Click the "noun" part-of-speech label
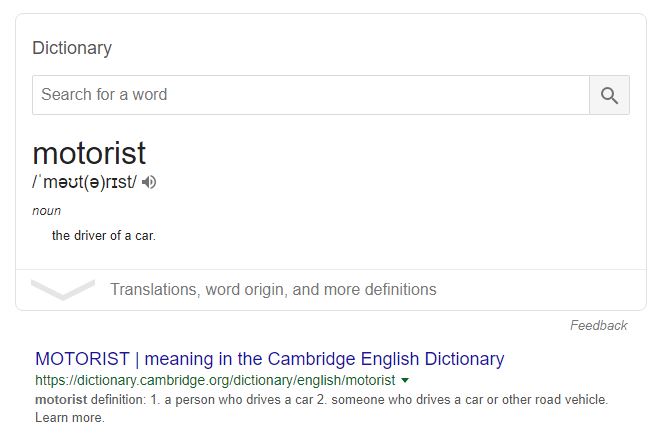 46,211
